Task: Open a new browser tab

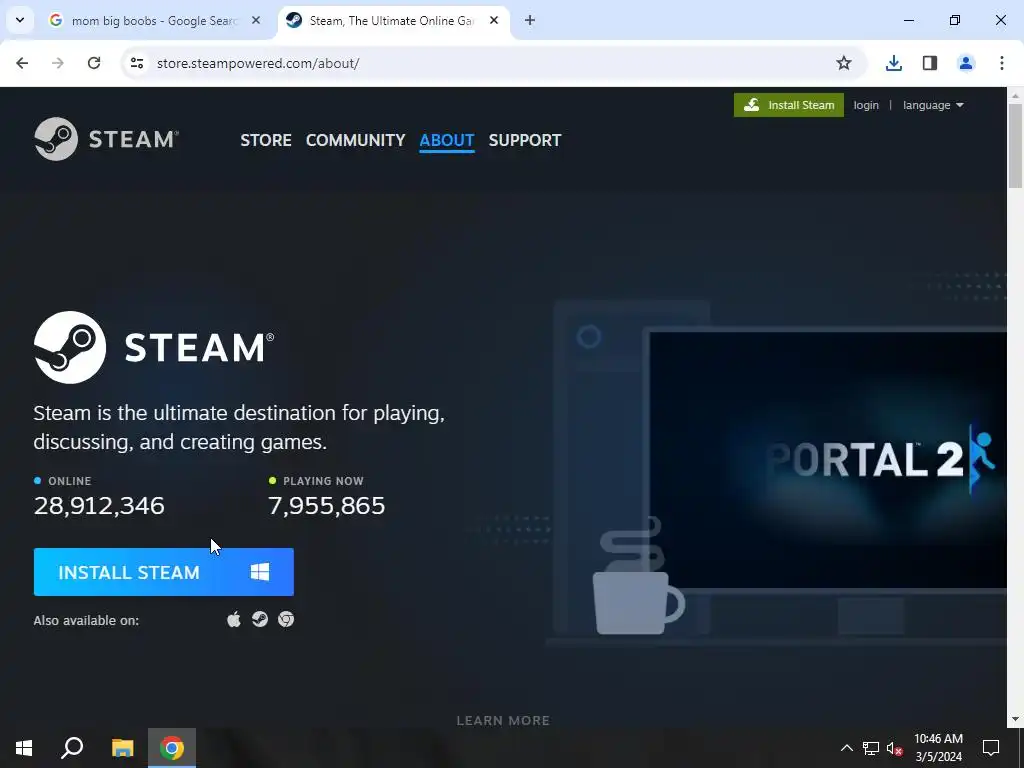Action: [530, 20]
